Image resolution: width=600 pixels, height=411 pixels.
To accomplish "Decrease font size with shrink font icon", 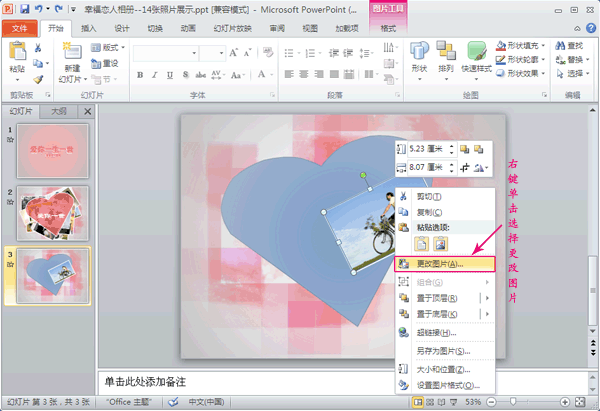I will [247, 53].
